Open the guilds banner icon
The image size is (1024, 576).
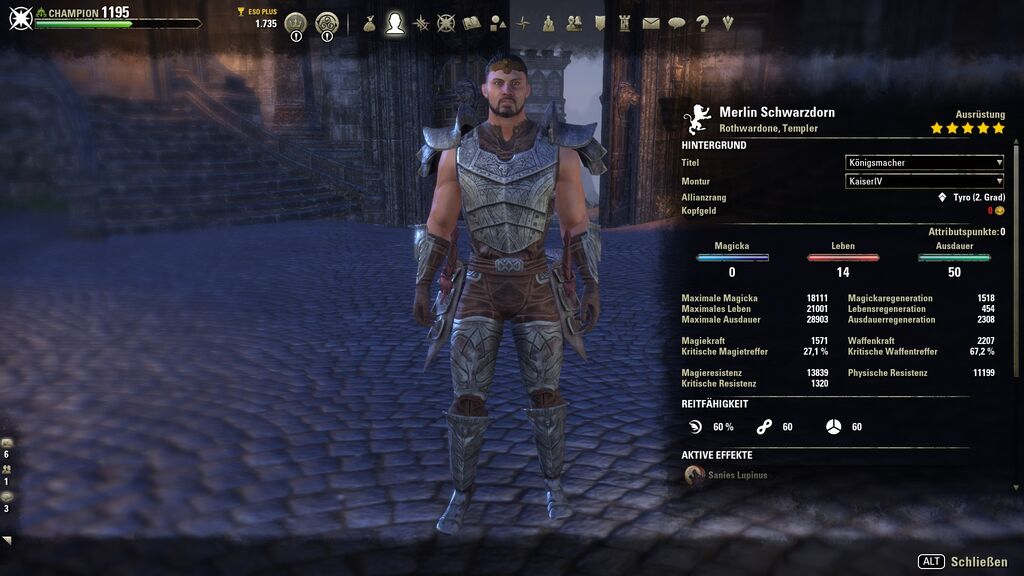[x=600, y=24]
